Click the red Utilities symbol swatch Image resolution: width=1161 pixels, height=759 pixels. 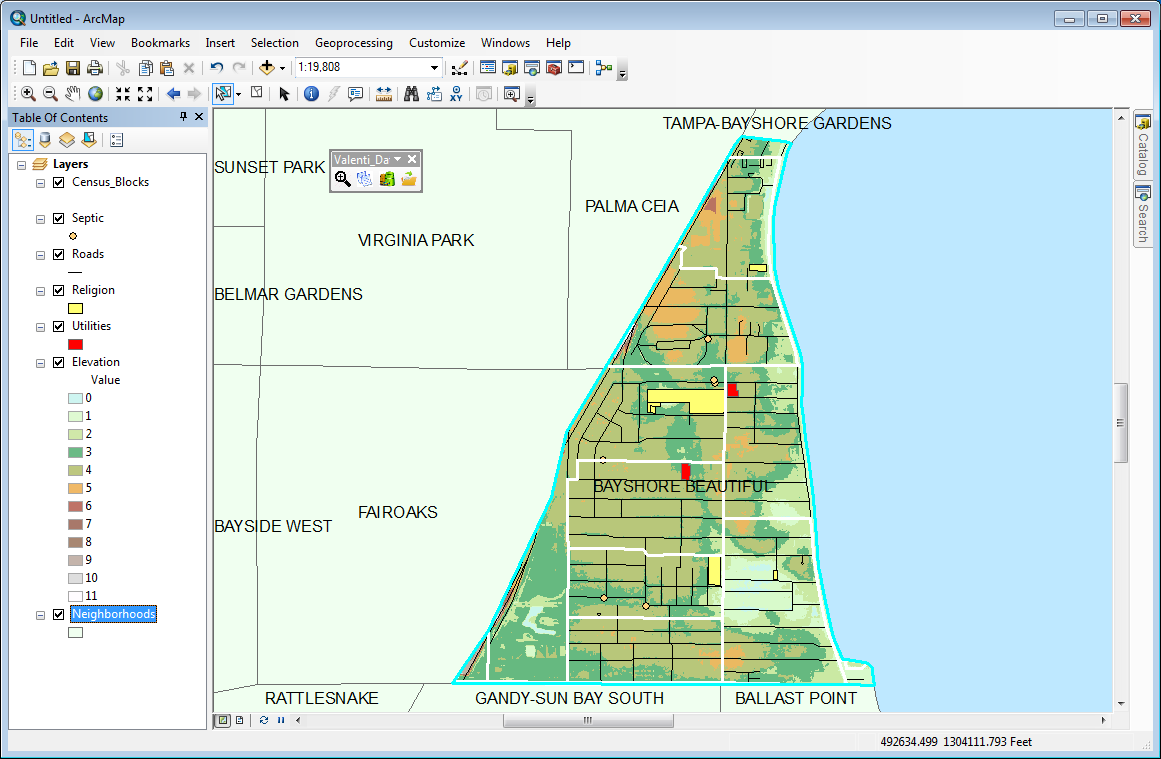click(75, 344)
